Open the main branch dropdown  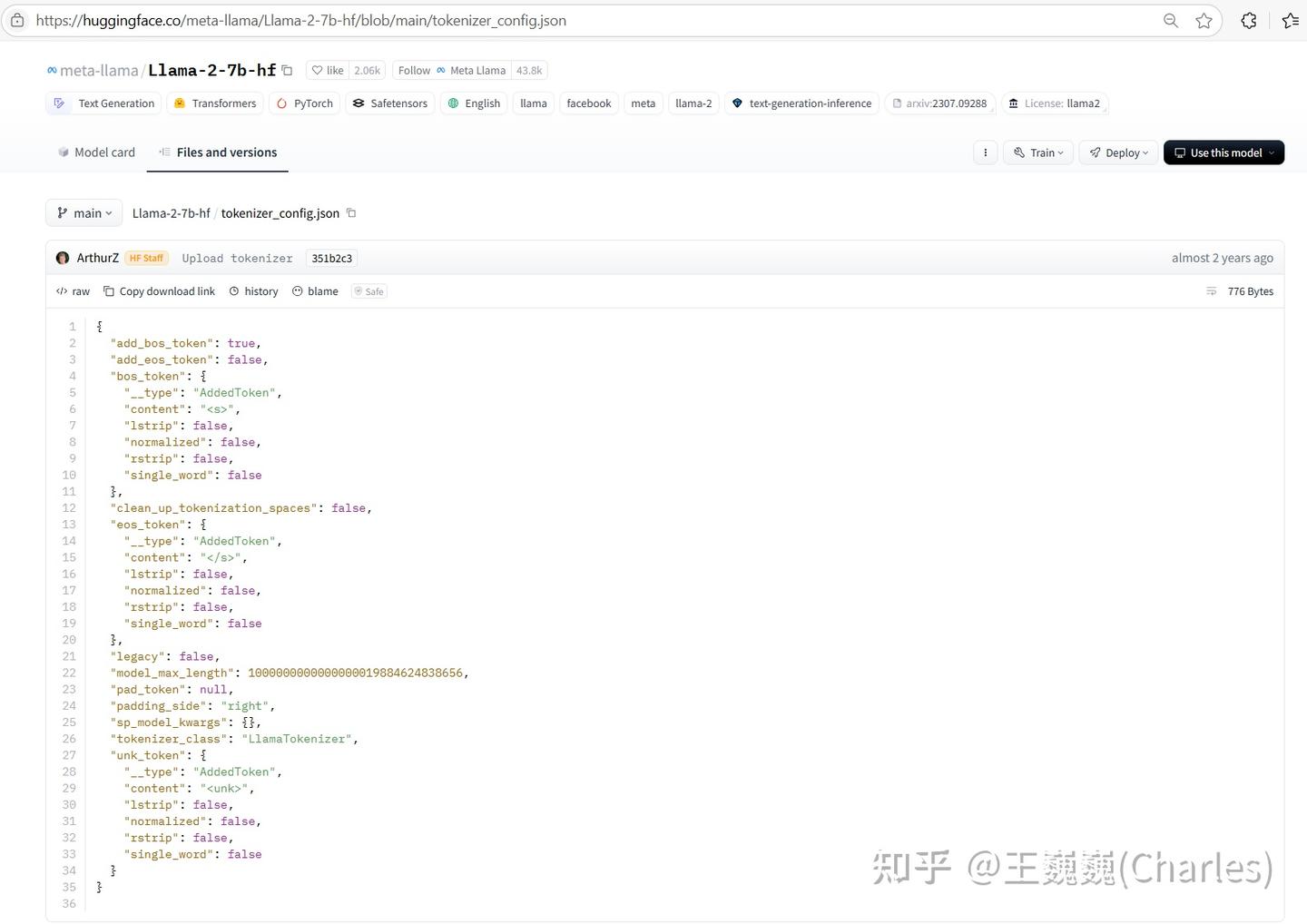84,213
